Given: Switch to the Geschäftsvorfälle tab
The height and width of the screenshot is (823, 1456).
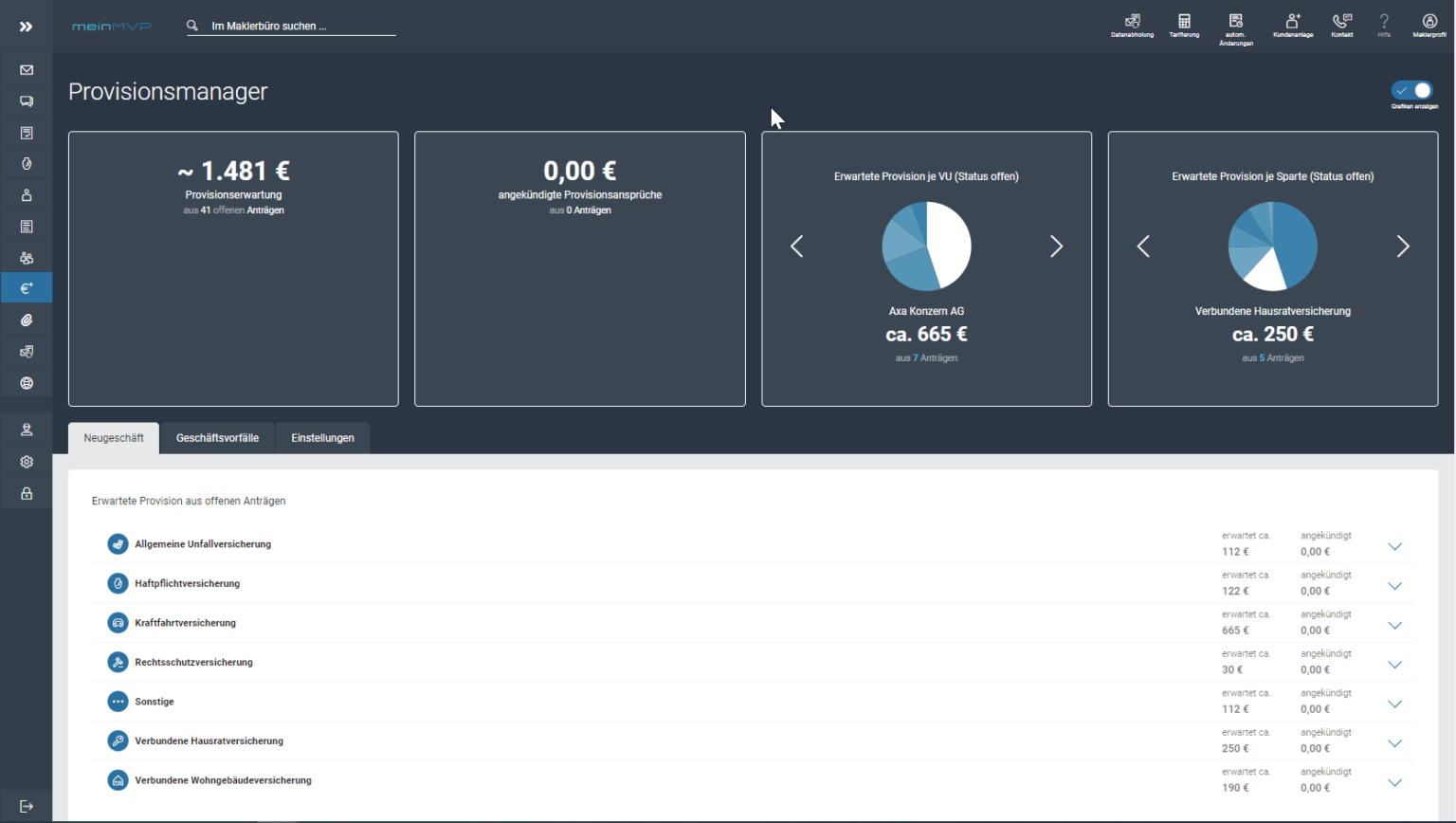Looking at the screenshot, I should (x=217, y=437).
